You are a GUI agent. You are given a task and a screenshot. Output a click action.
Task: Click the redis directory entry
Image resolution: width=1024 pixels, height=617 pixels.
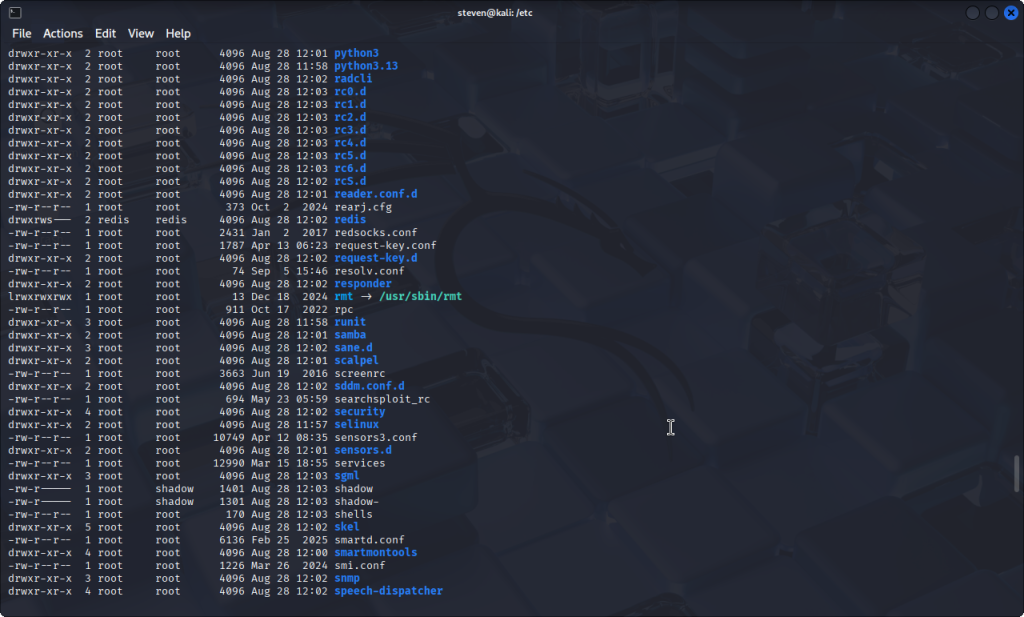350,220
